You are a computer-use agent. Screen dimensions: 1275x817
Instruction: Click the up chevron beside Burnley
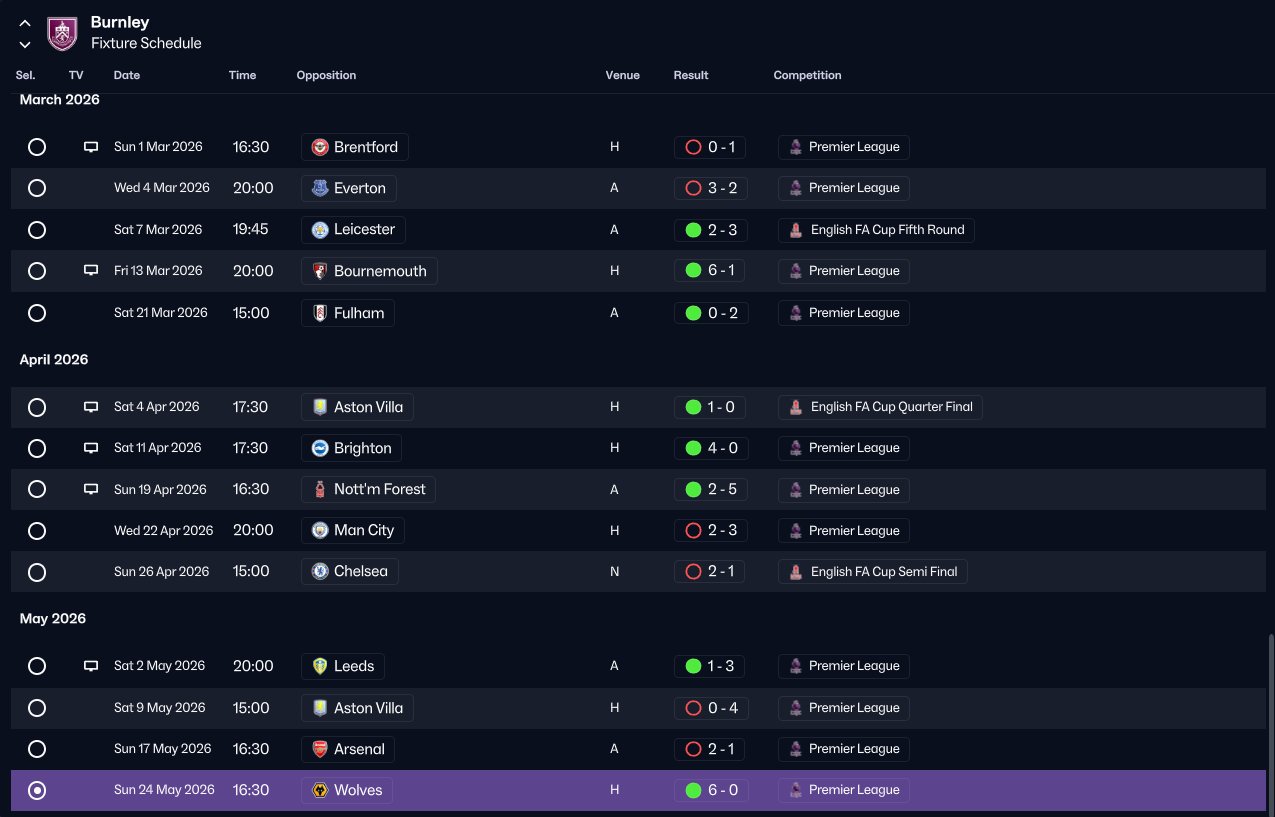[x=25, y=23]
